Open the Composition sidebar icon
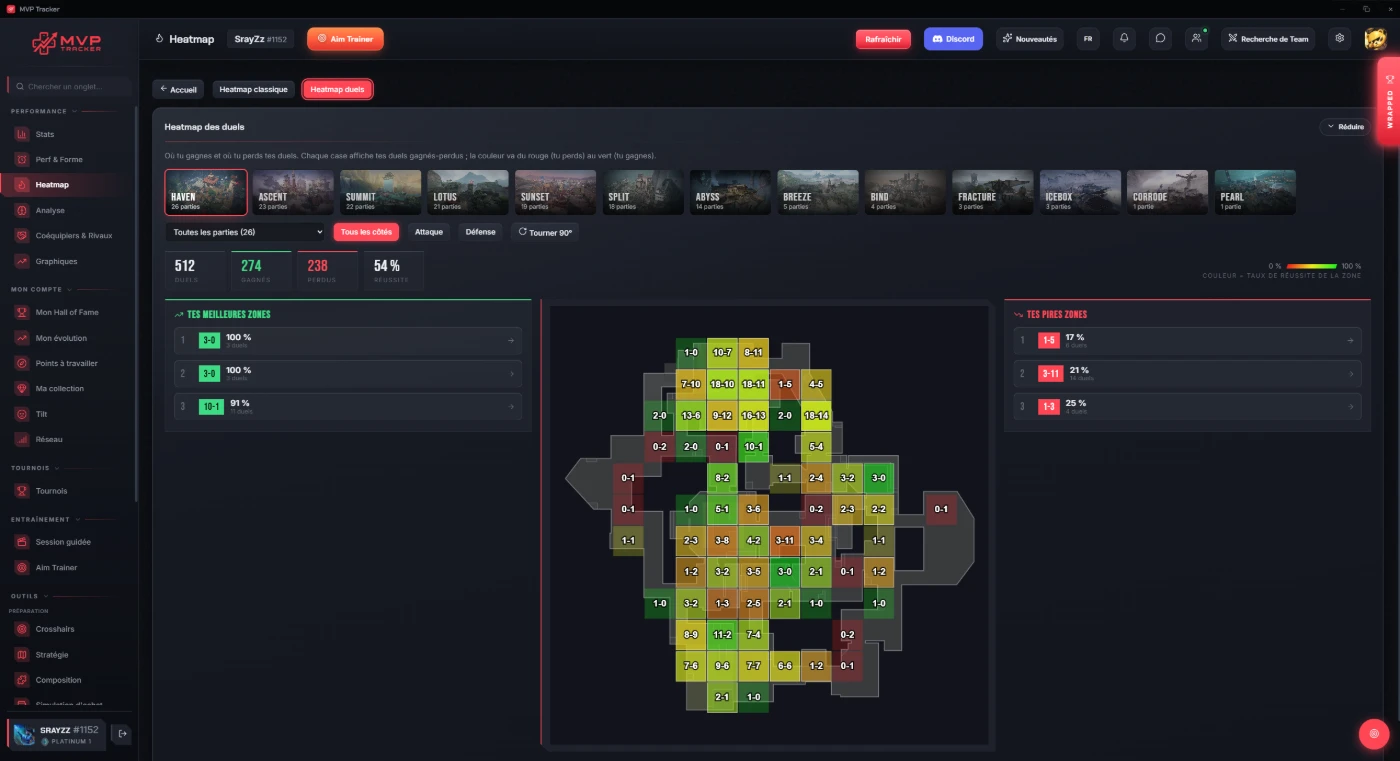Image resolution: width=1400 pixels, height=761 pixels. click(x=21, y=680)
